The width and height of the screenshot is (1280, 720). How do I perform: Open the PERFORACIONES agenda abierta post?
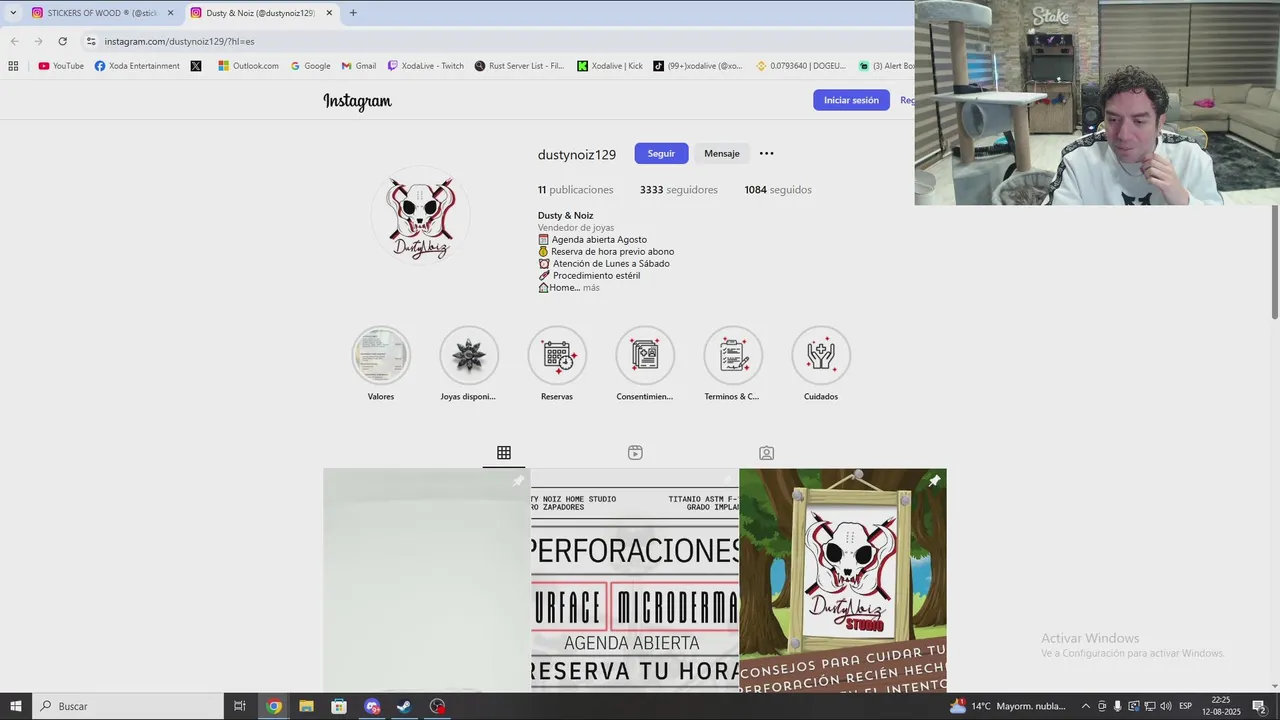[635, 580]
